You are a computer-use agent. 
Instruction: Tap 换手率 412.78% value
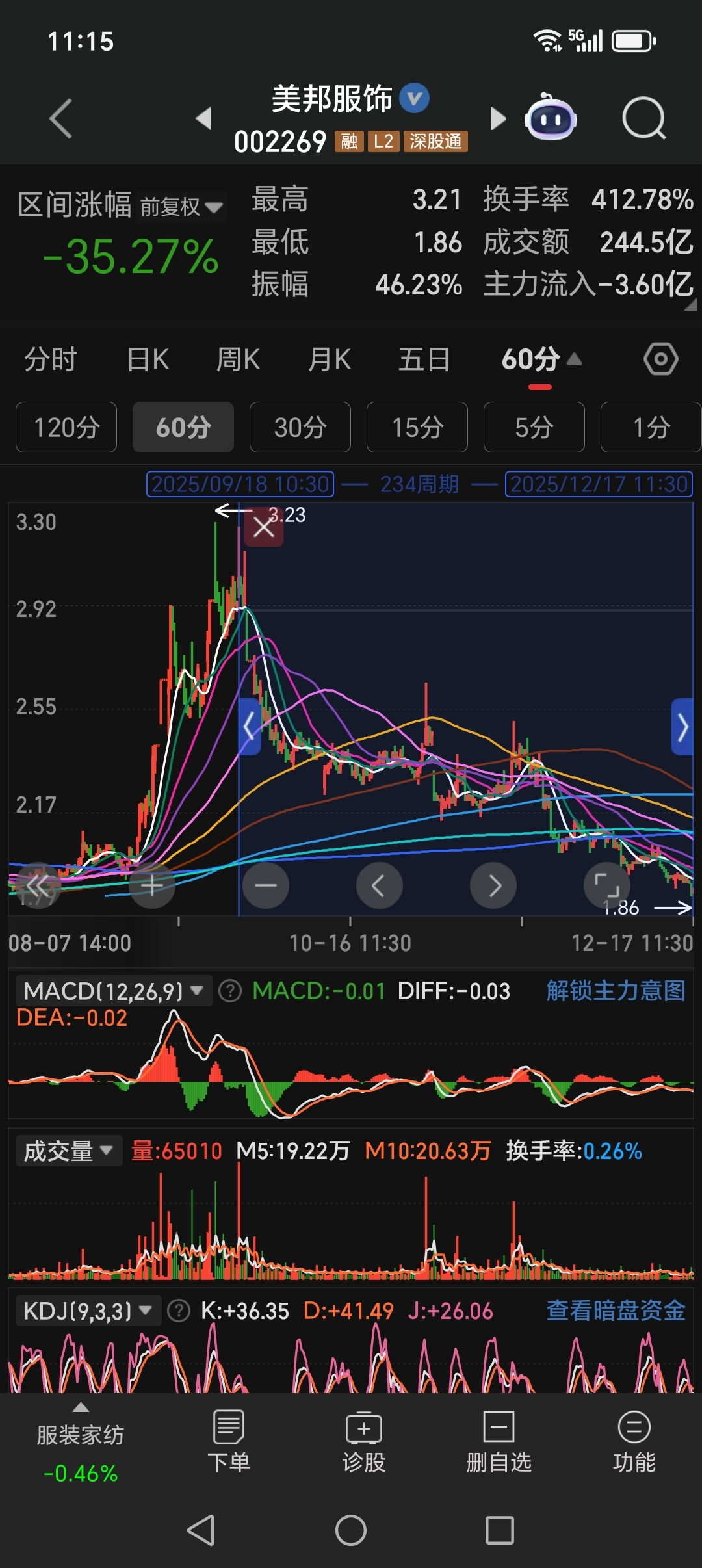642,200
